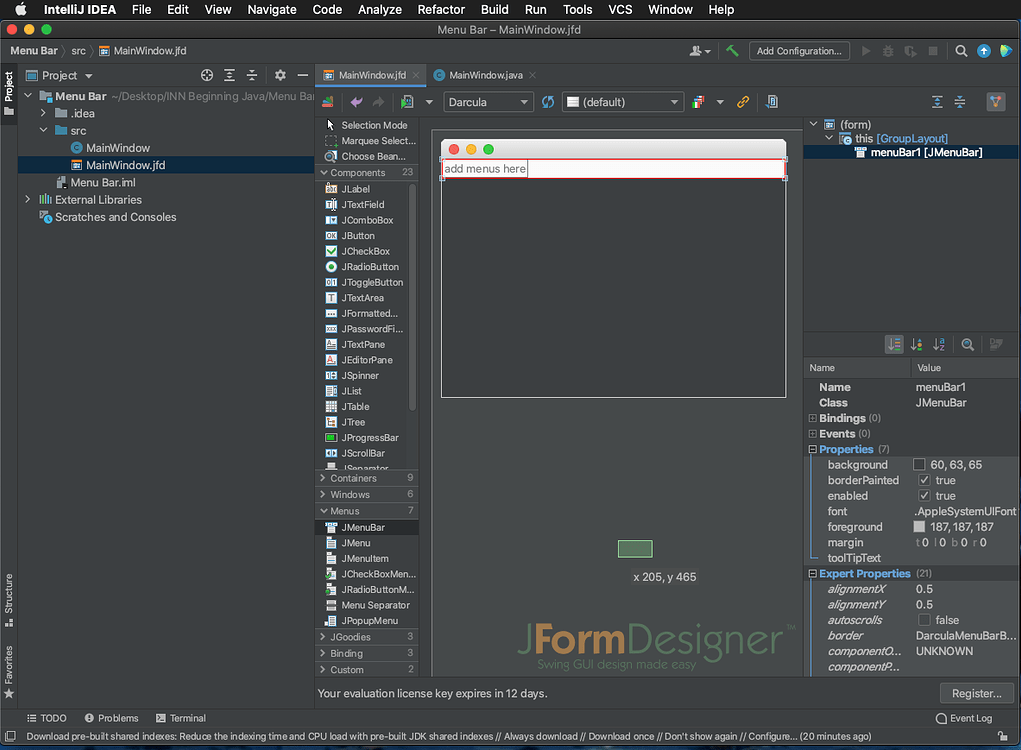
Task: Toggle the borderPainted checkbox
Action: coord(924,480)
